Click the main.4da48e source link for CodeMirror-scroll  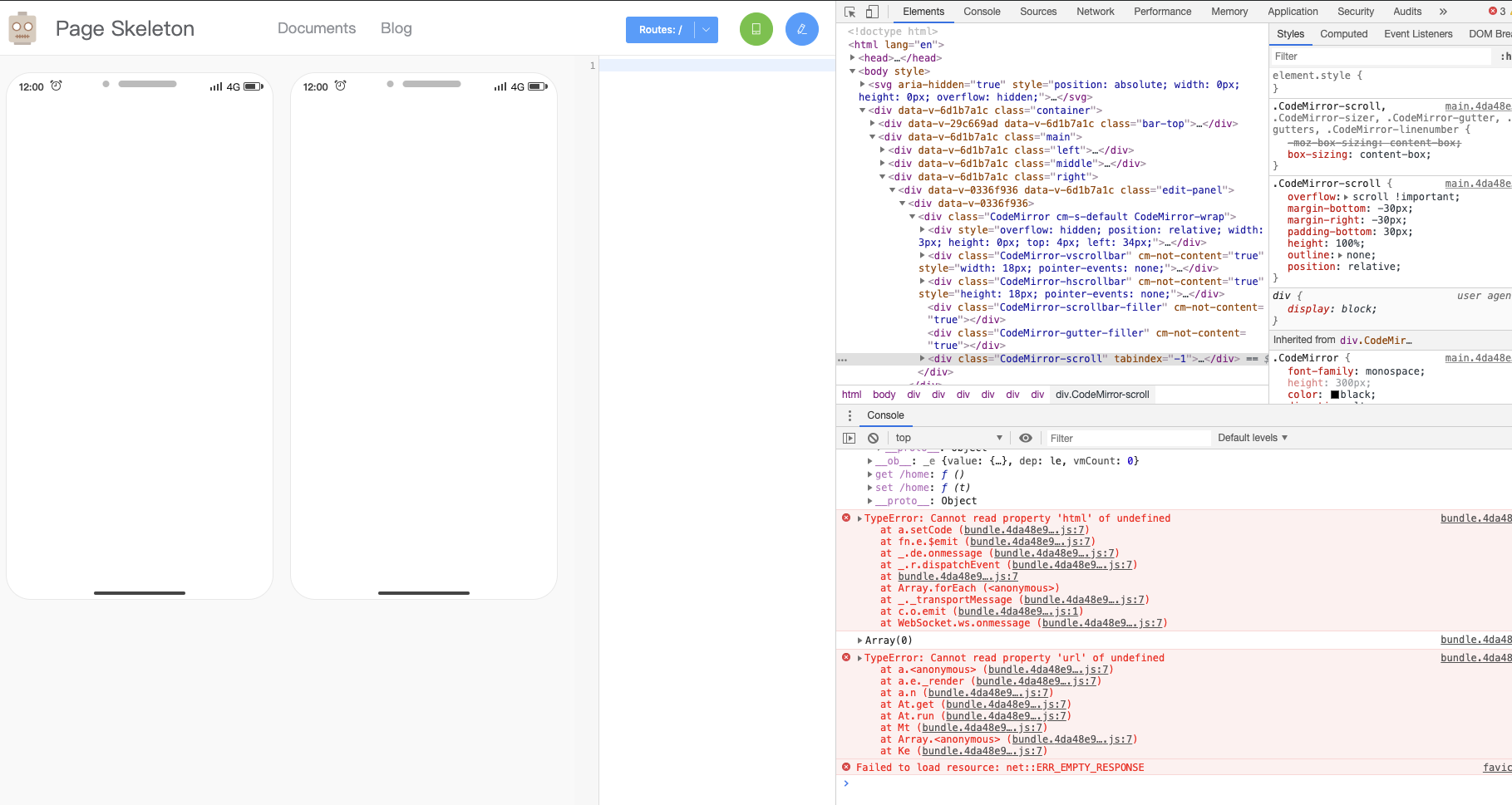point(1478,184)
